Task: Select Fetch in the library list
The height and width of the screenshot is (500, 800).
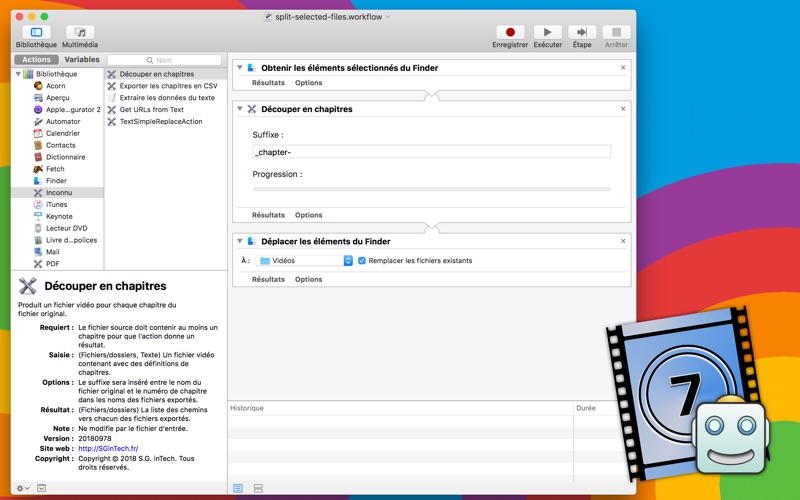Action: point(55,169)
